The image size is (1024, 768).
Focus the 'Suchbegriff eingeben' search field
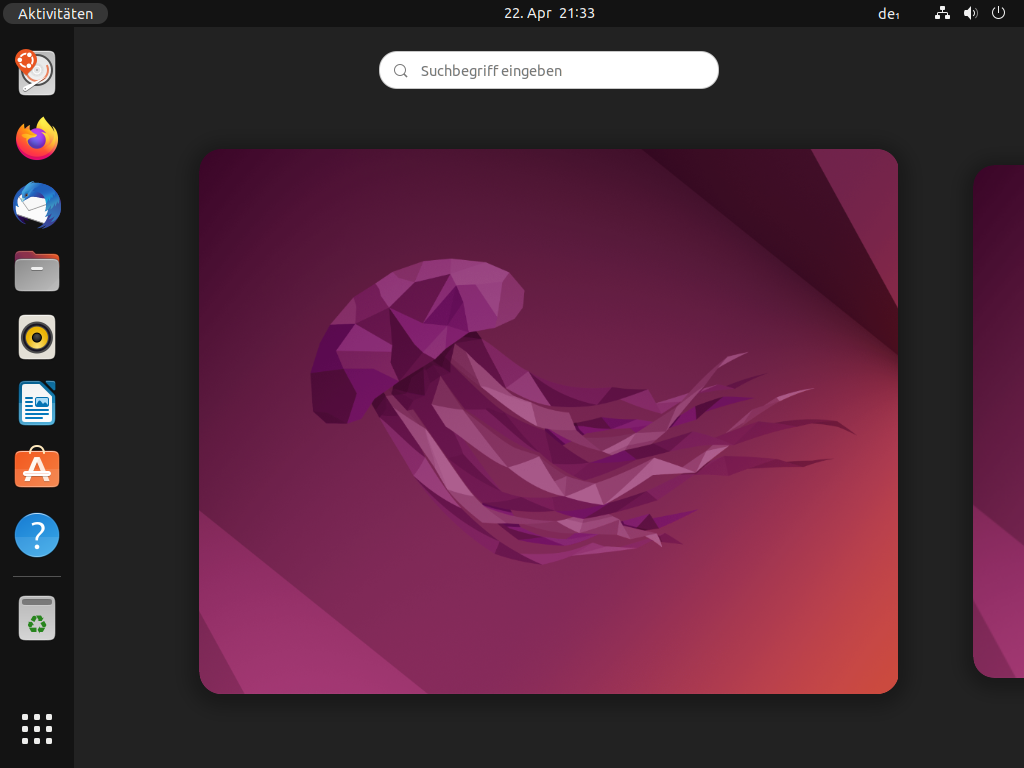pyautogui.click(x=549, y=70)
